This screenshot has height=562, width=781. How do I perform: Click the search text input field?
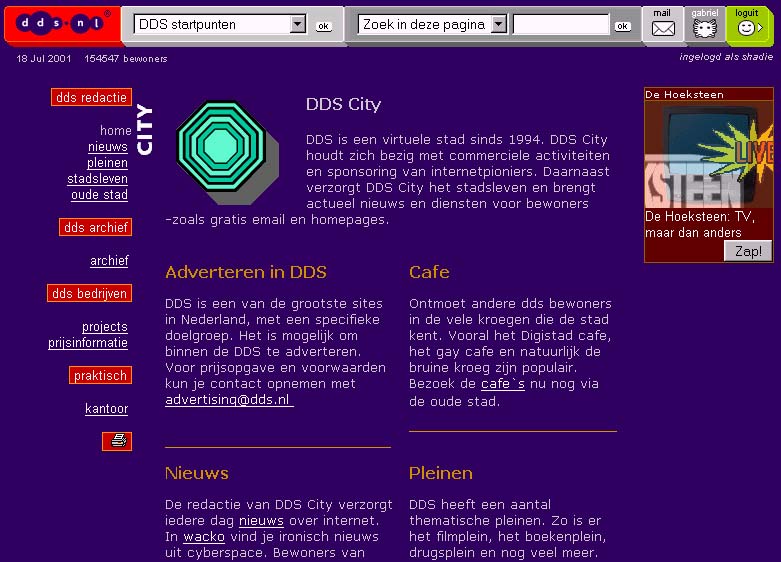(560, 25)
